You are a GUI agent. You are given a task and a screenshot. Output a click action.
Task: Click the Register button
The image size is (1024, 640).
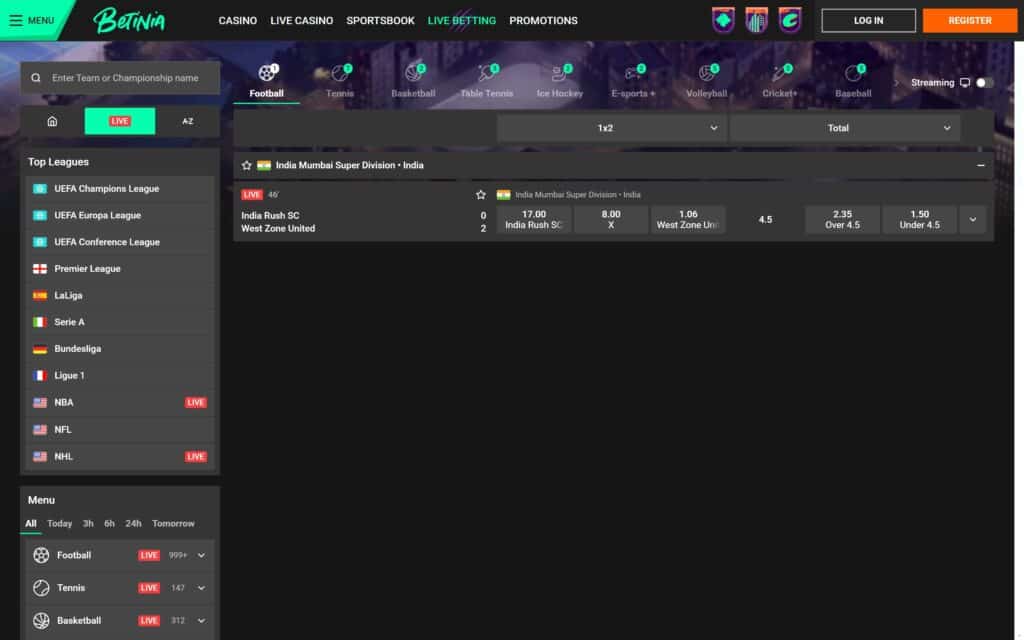(969, 20)
